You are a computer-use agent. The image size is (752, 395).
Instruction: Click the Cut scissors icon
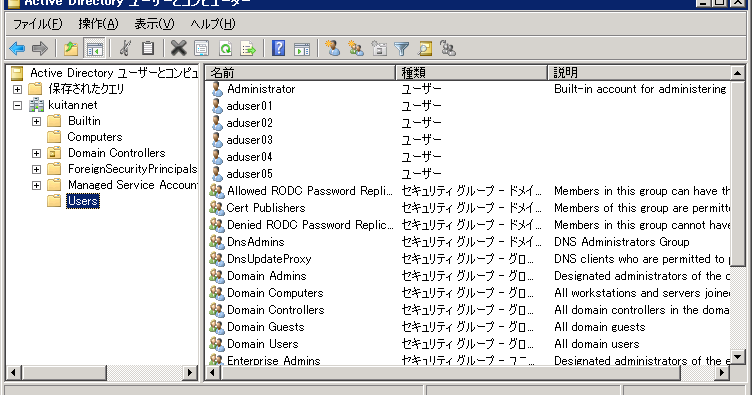point(125,48)
